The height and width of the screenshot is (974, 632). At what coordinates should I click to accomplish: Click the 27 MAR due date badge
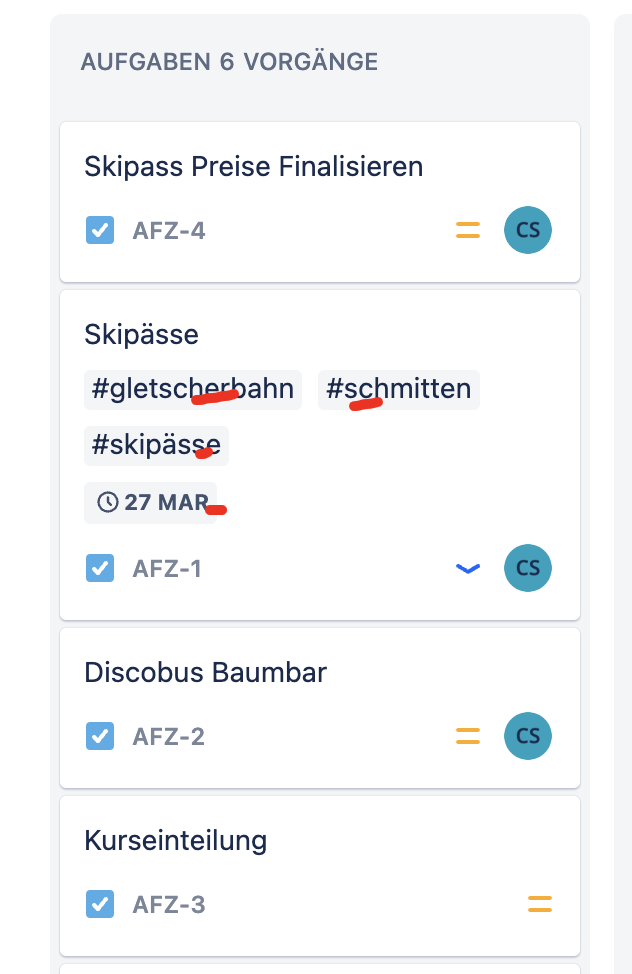(150, 503)
